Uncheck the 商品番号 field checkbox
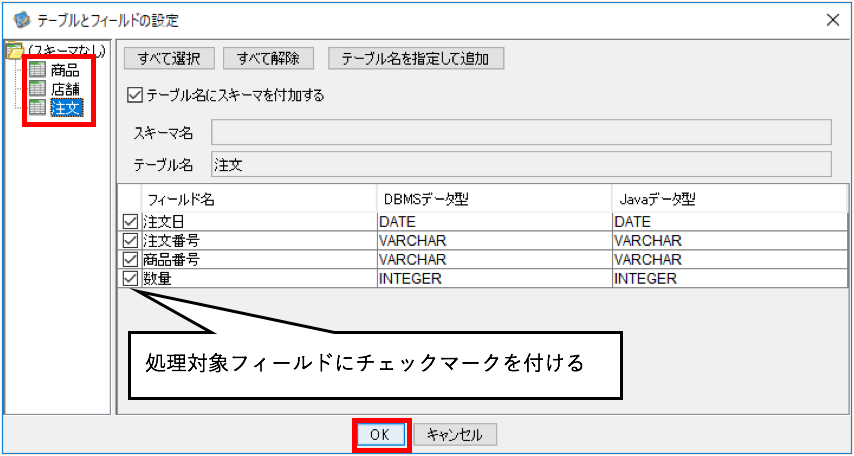 tap(130, 259)
